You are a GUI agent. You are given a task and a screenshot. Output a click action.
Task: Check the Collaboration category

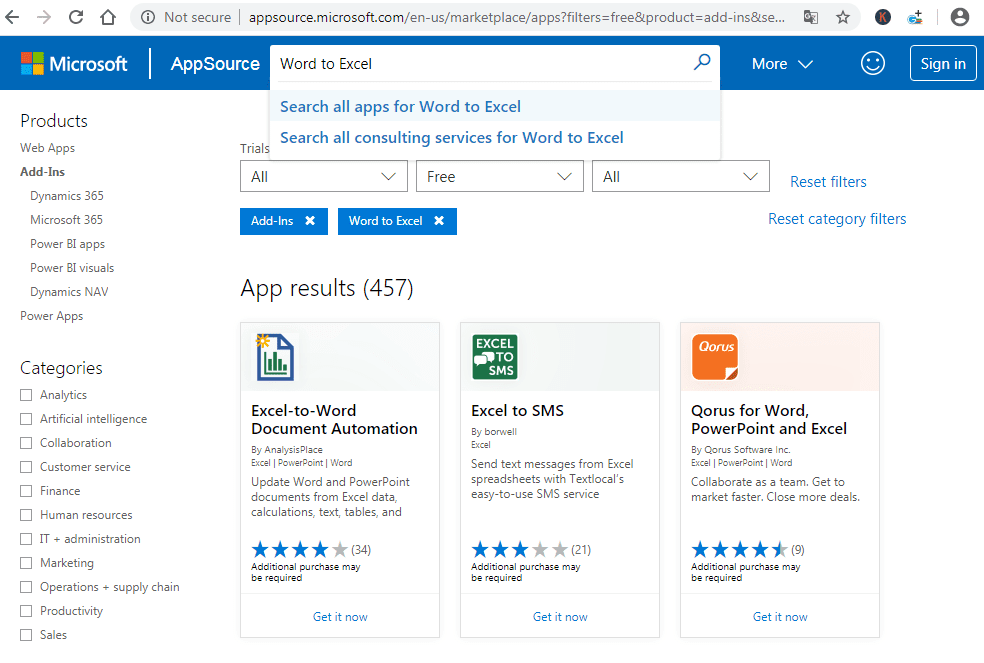pyautogui.click(x=26, y=443)
